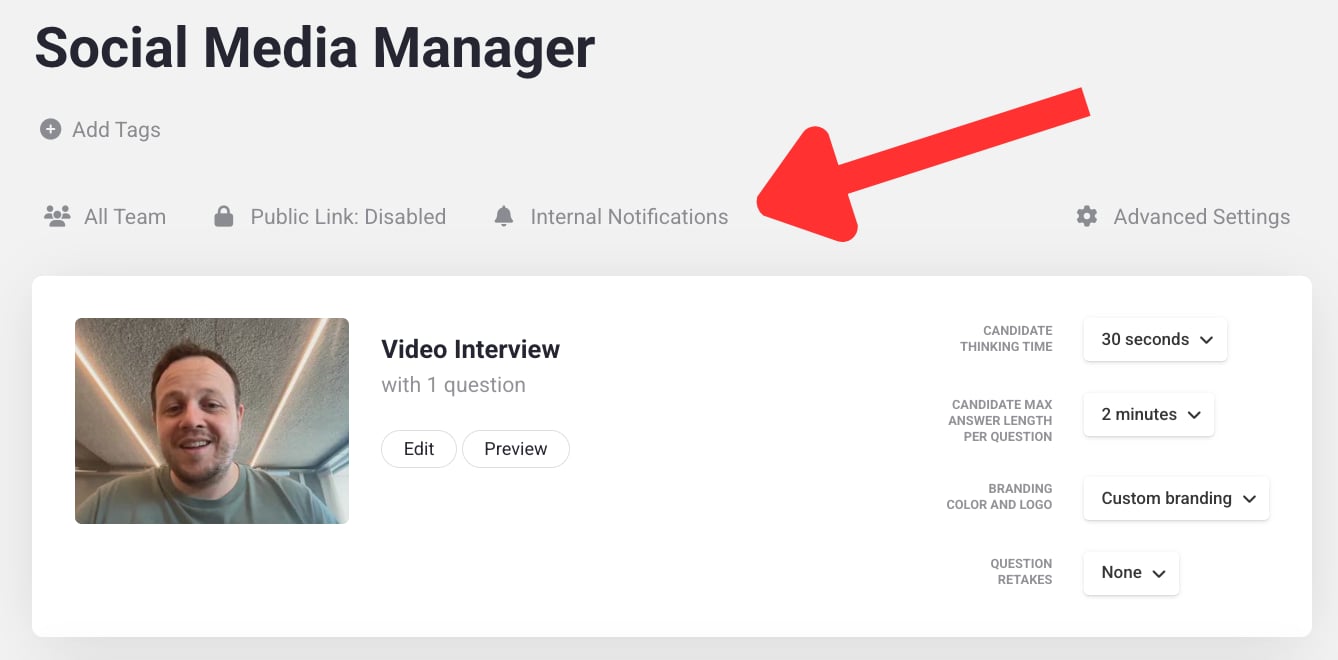Click the Candidate Thinking Time label
The image size is (1338, 660).
[x=1006, y=339]
